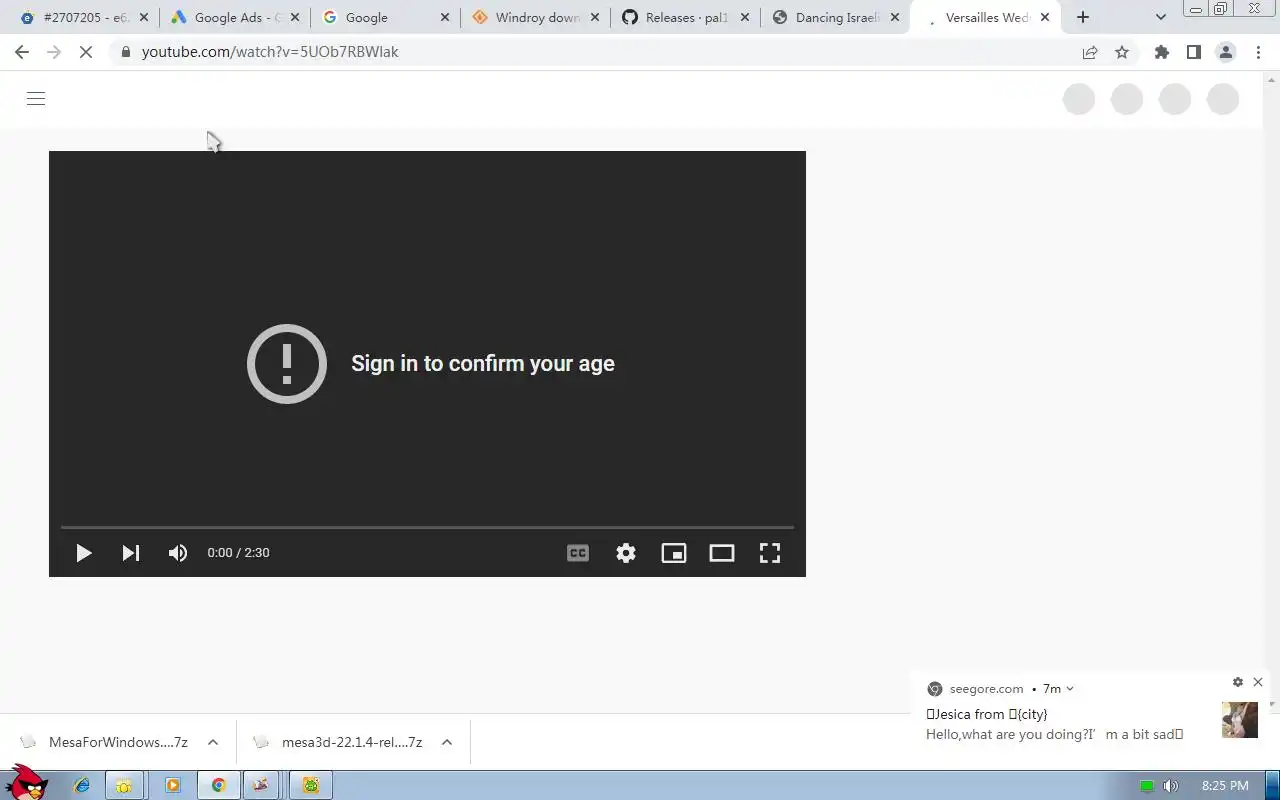This screenshot has width=1280, height=800.
Task: Play the YouTube video
Action: coord(84,553)
